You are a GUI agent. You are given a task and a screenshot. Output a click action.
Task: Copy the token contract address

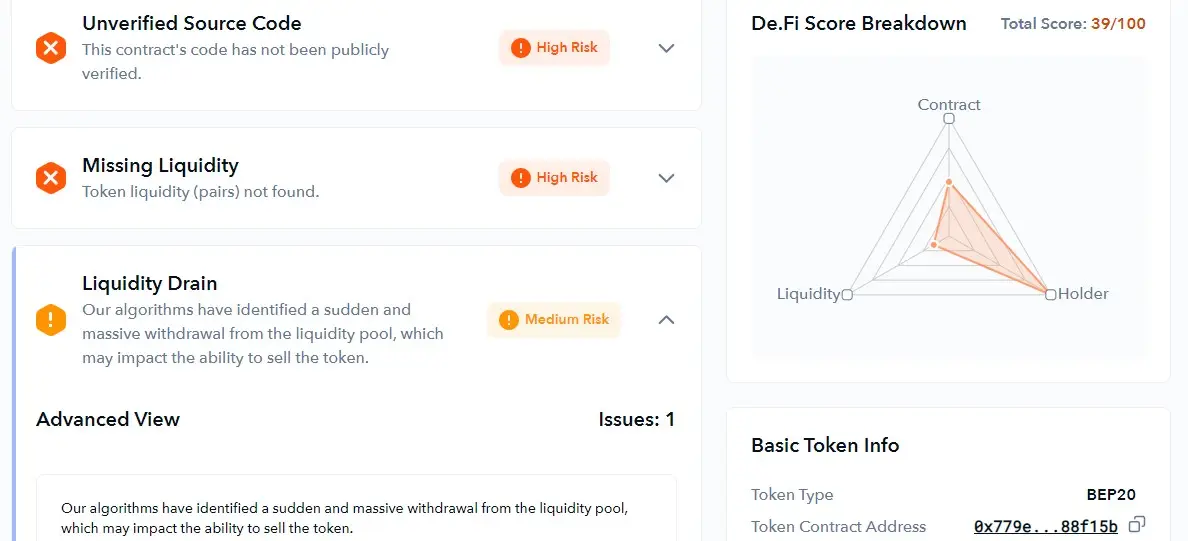pyautogui.click(x=1136, y=524)
